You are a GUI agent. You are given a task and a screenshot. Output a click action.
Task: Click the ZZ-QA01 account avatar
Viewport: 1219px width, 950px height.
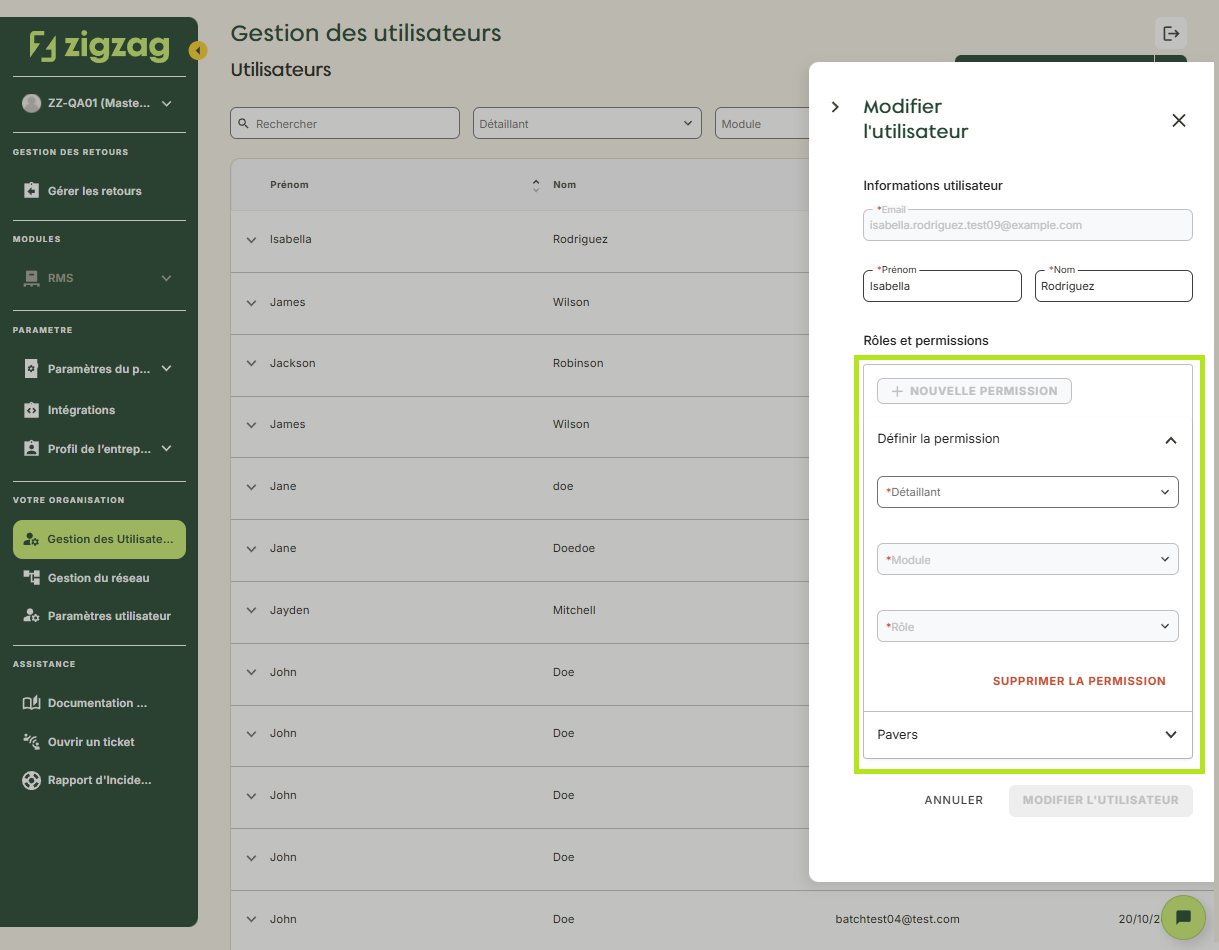pos(31,103)
